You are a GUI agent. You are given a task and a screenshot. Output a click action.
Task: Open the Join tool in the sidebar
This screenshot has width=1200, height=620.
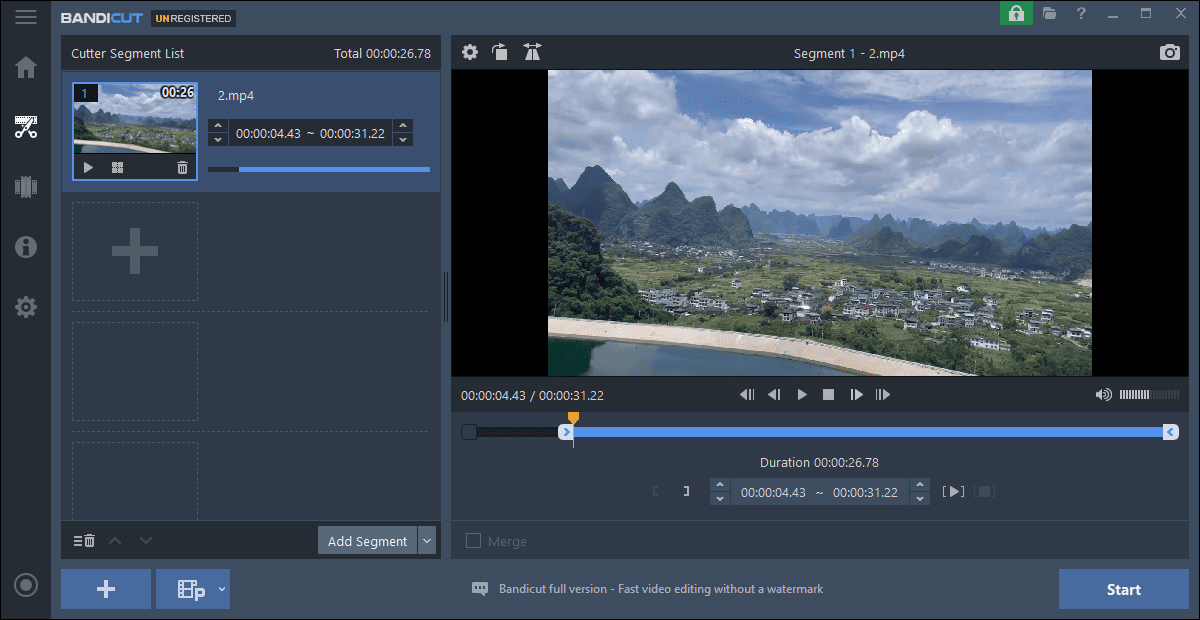point(26,187)
